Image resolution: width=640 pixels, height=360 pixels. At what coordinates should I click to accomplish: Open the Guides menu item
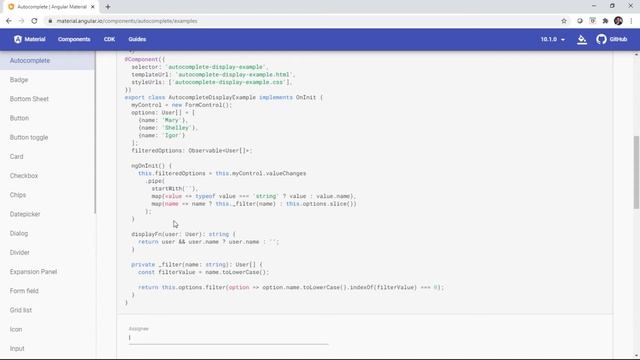[137, 39]
